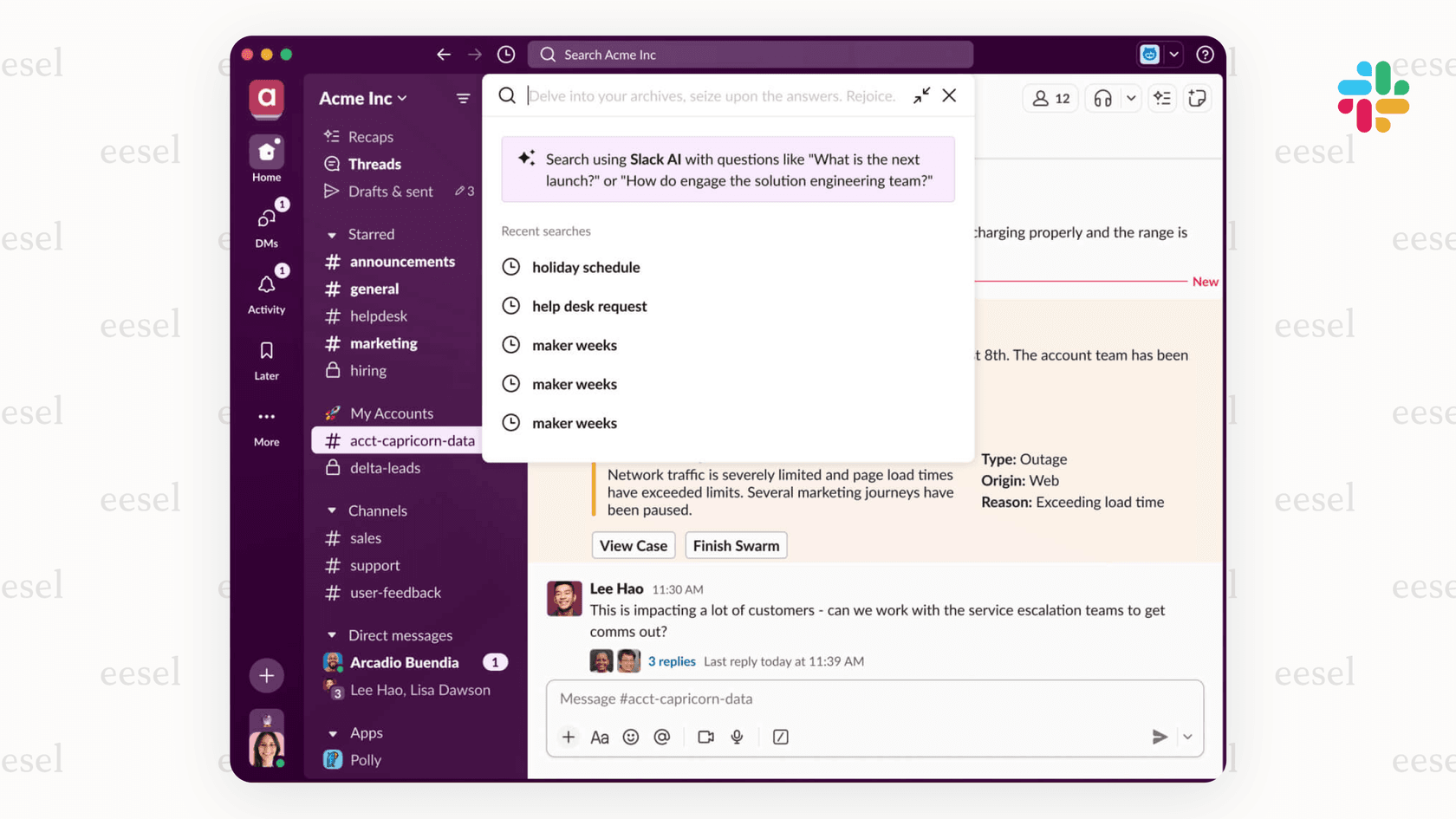
Task: Go forward with the right arrow icon
Action: [475, 55]
